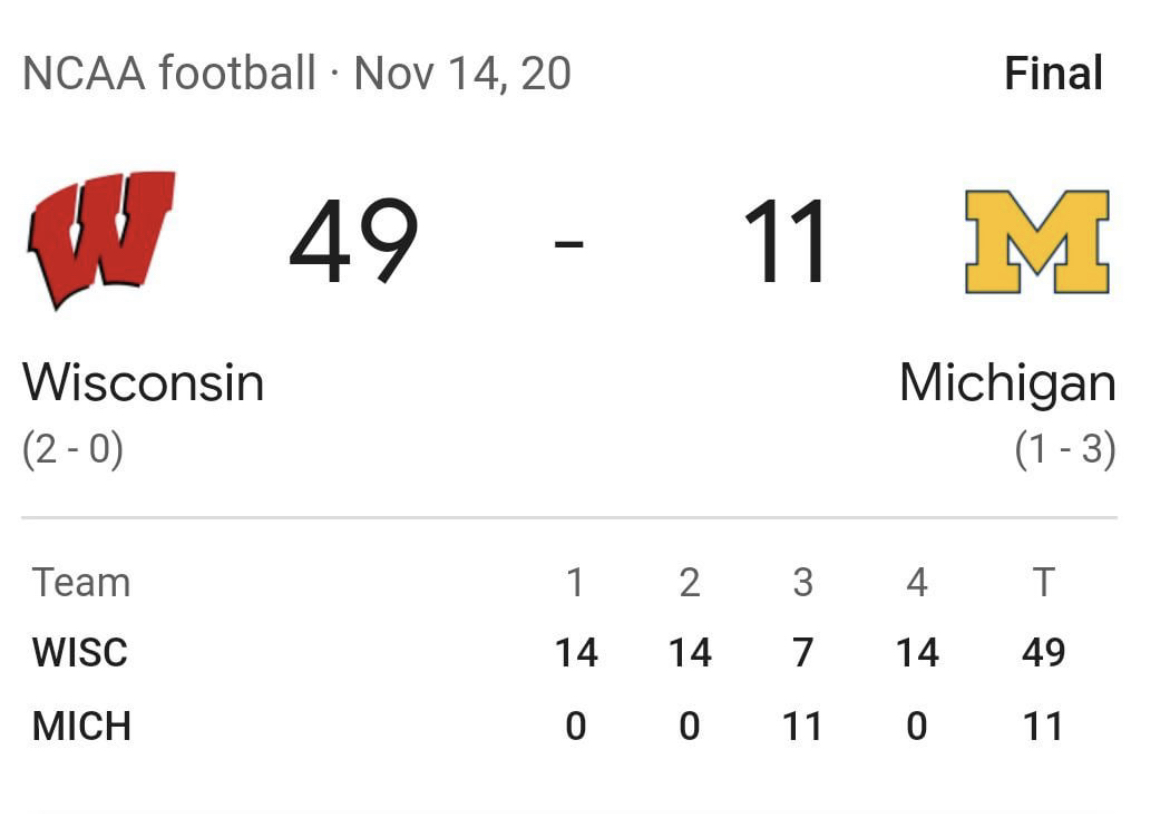Click Wisconsin's third quarter score 7
This screenshot has width=1170, height=814.
[x=803, y=653]
